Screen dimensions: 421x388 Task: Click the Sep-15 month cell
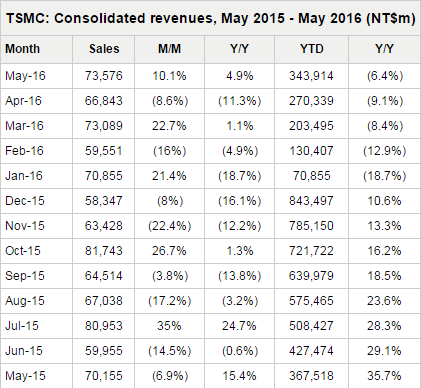(x=25, y=276)
